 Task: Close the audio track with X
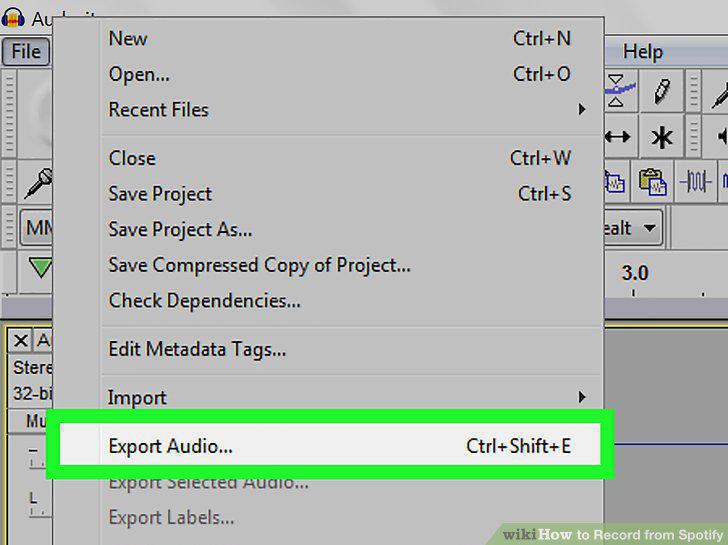pos(20,341)
